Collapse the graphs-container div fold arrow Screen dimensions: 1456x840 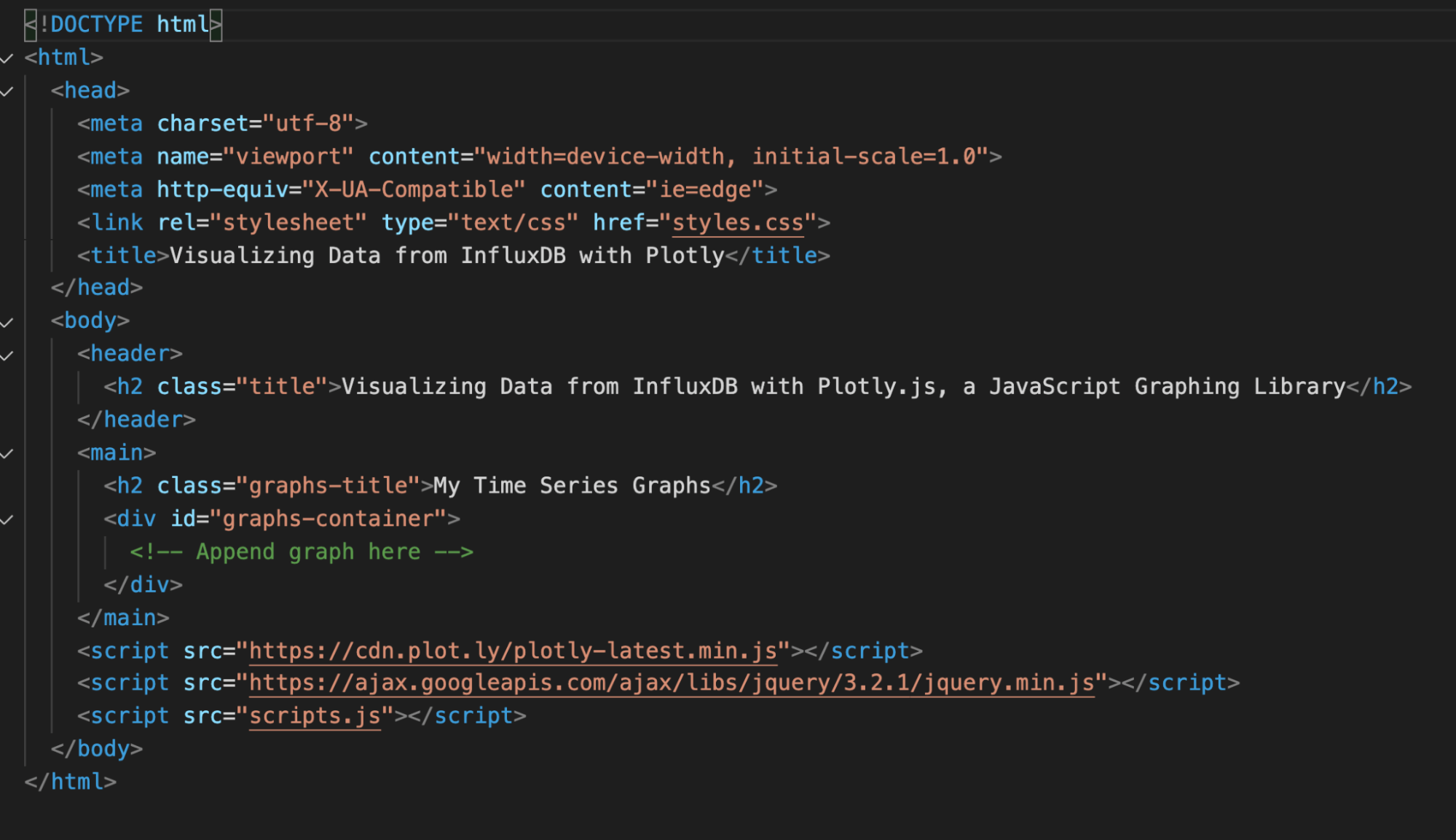7,519
